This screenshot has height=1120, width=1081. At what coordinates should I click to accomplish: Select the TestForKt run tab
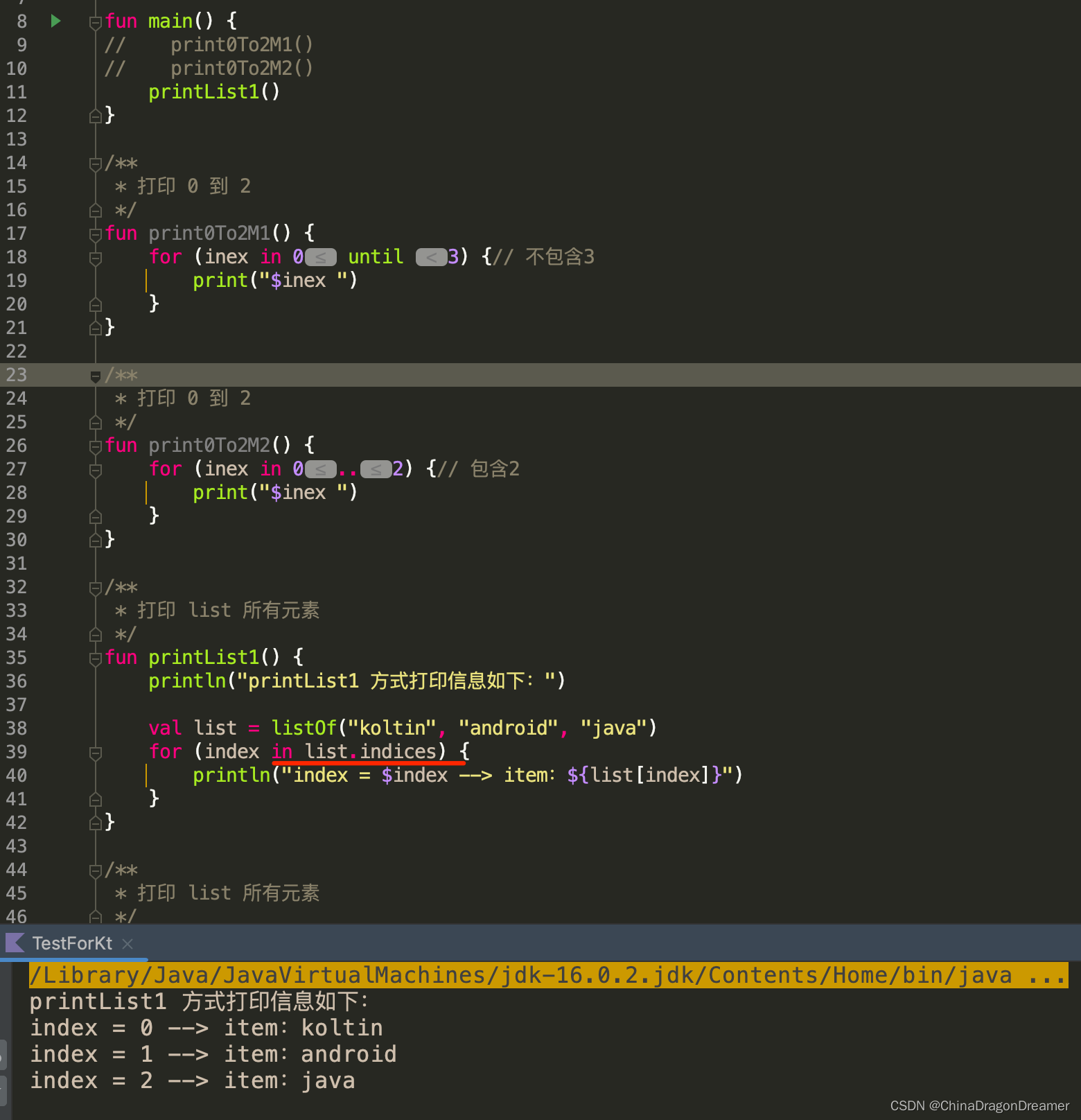click(x=72, y=943)
